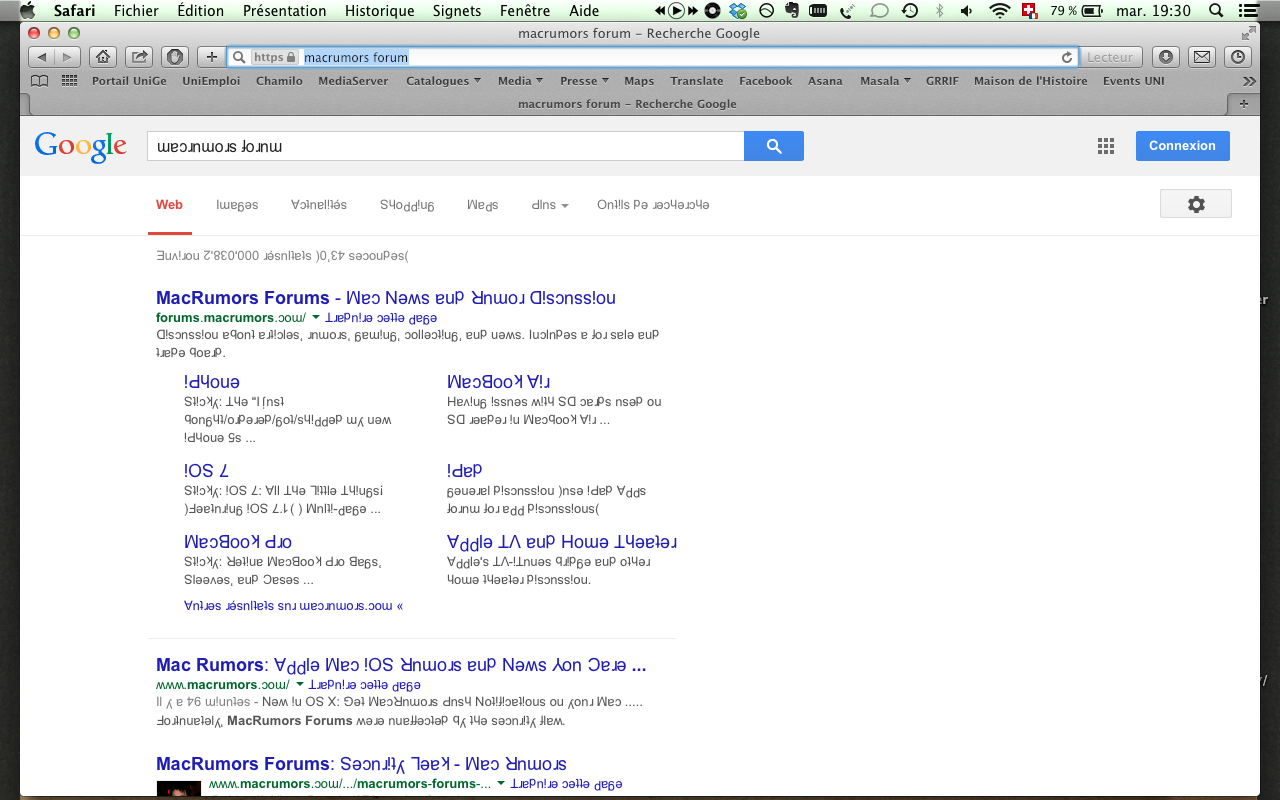The height and width of the screenshot is (800, 1280).
Task: Open the GRRIF bookmark
Action: [942, 81]
